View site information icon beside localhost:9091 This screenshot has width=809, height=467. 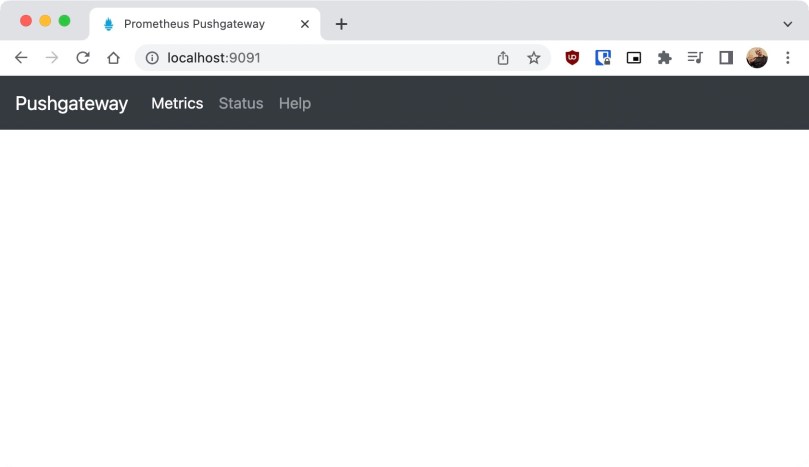152,58
